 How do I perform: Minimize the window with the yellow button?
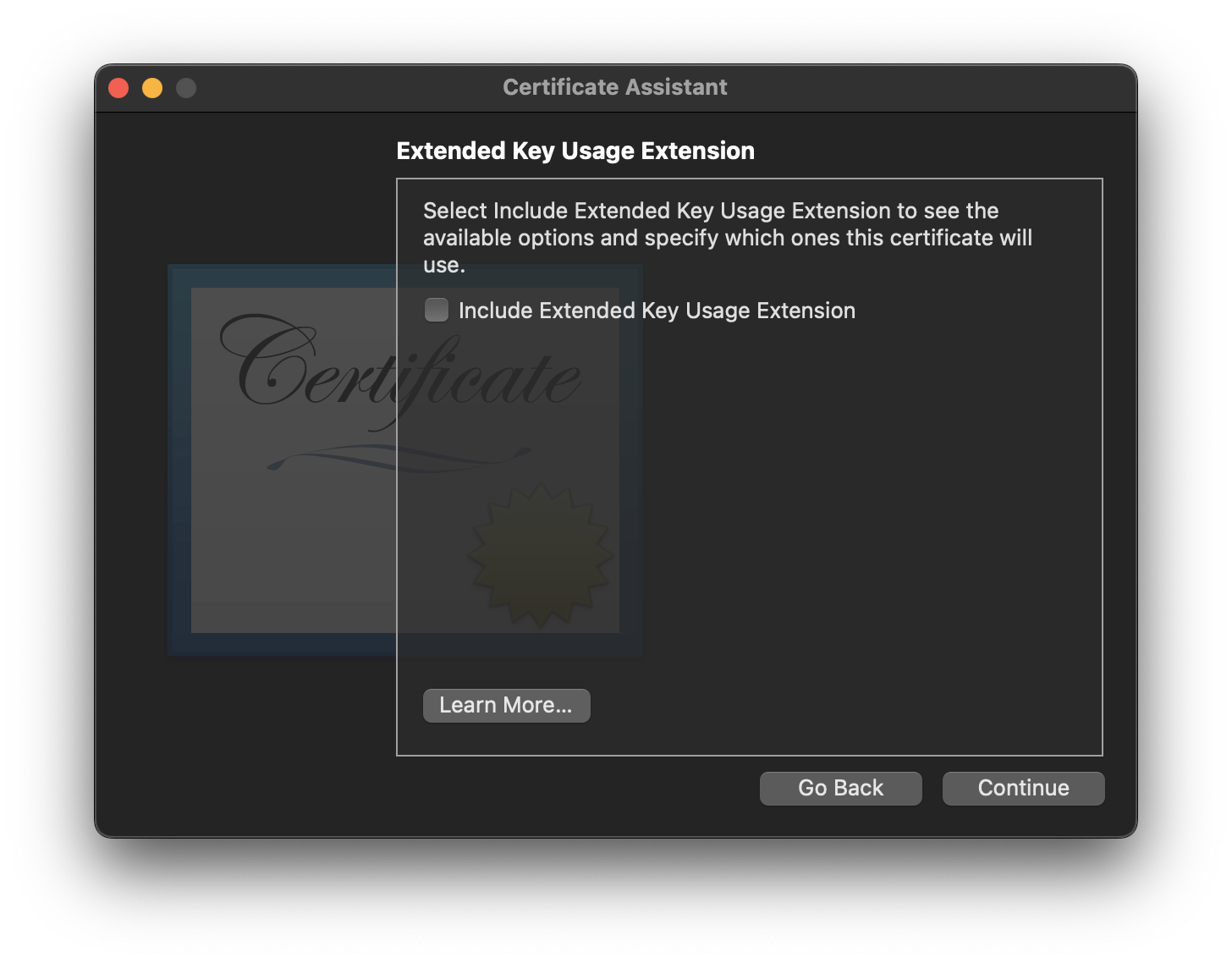click(152, 87)
